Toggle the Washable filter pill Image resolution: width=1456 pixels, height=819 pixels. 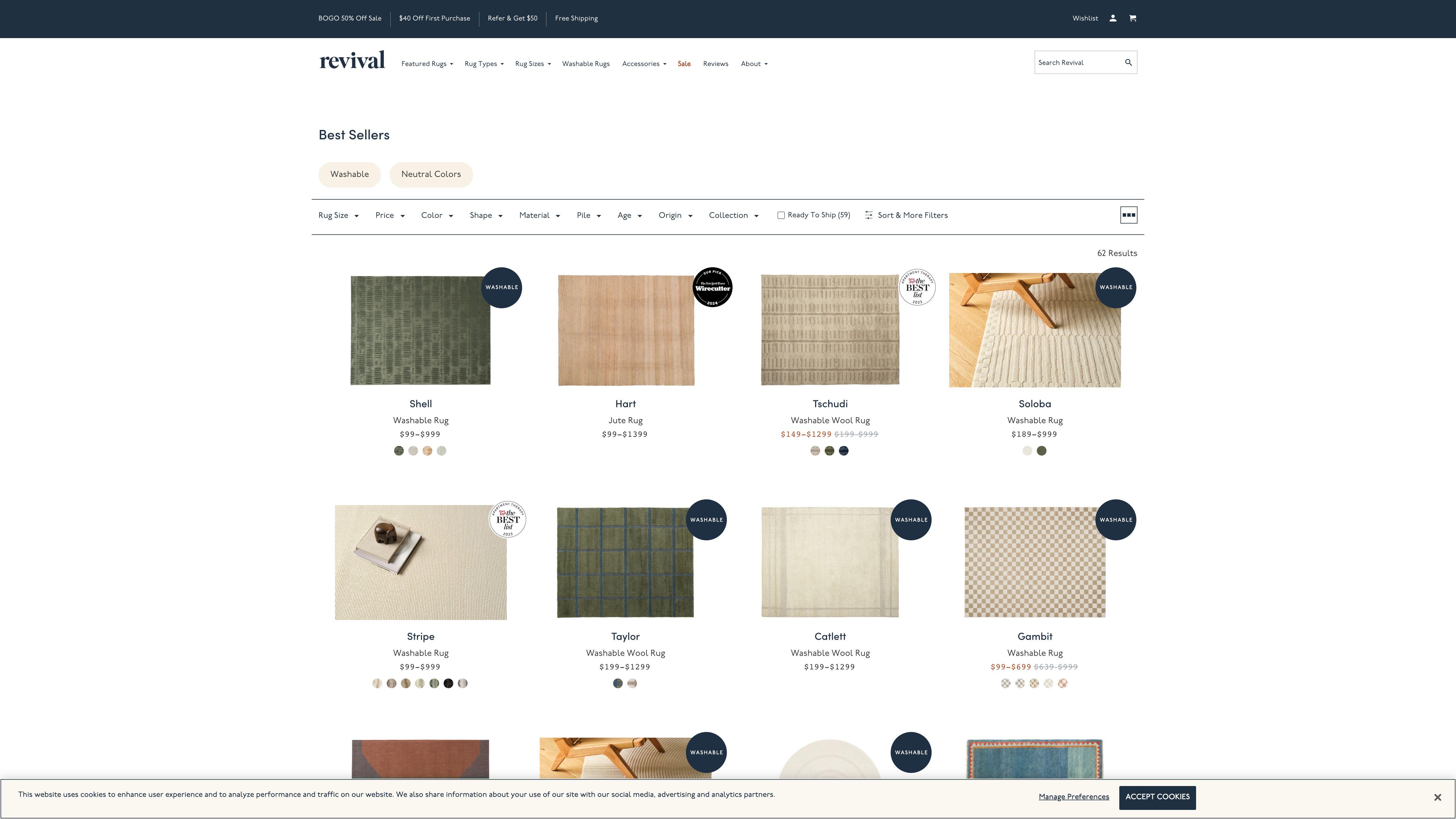[x=349, y=174]
